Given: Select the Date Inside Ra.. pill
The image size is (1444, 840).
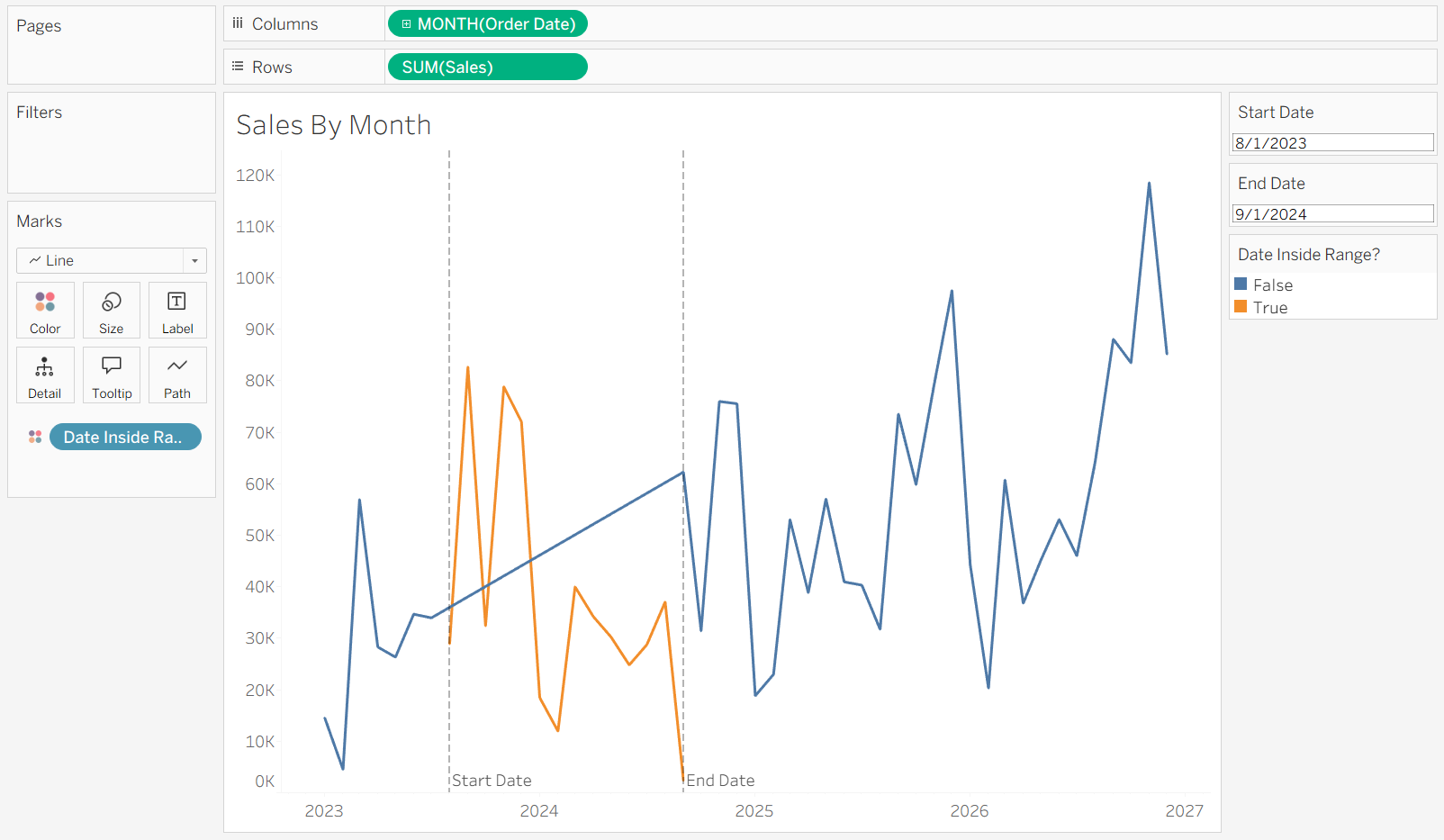Looking at the screenshot, I should (x=125, y=437).
